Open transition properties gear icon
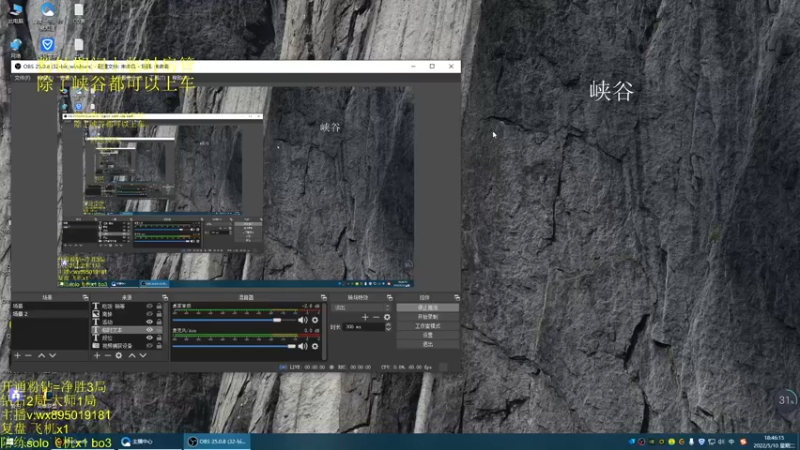Image resolution: width=800 pixels, height=450 pixels. coord(387,317)
